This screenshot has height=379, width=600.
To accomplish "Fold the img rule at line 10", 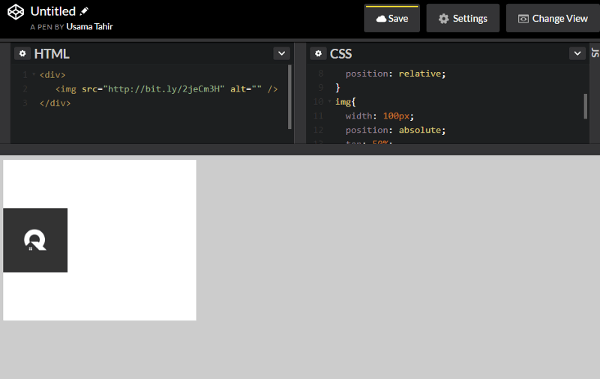I will point(330,101).
